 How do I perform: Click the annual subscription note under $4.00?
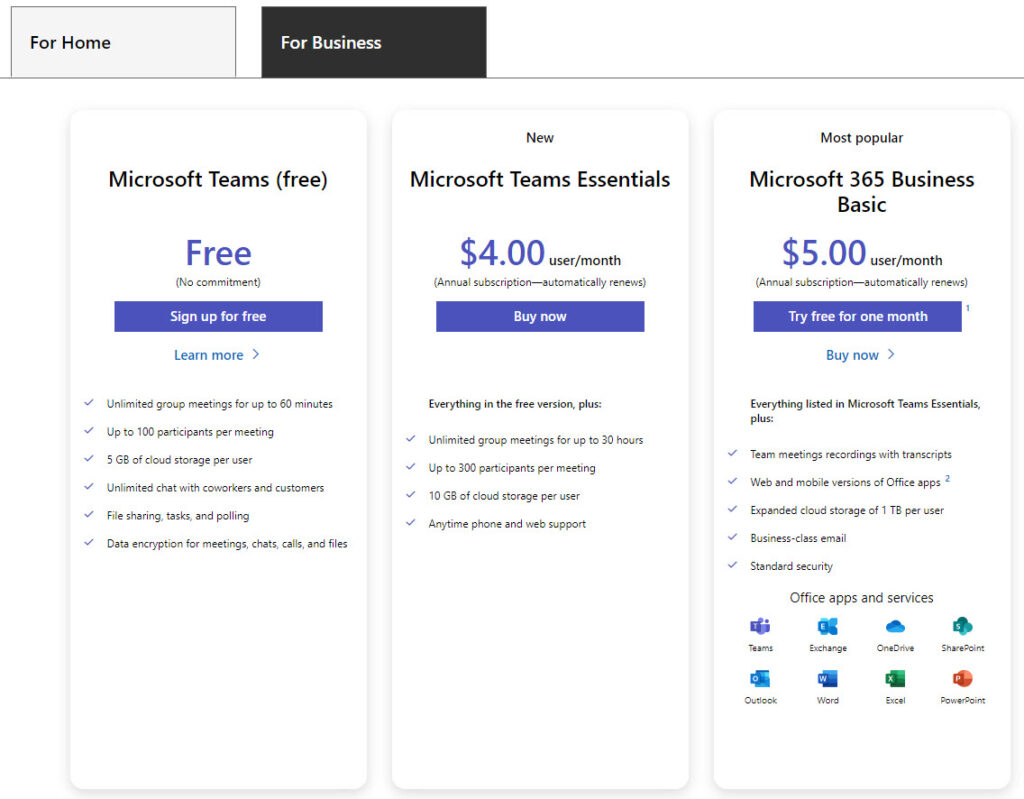(540, 282)
